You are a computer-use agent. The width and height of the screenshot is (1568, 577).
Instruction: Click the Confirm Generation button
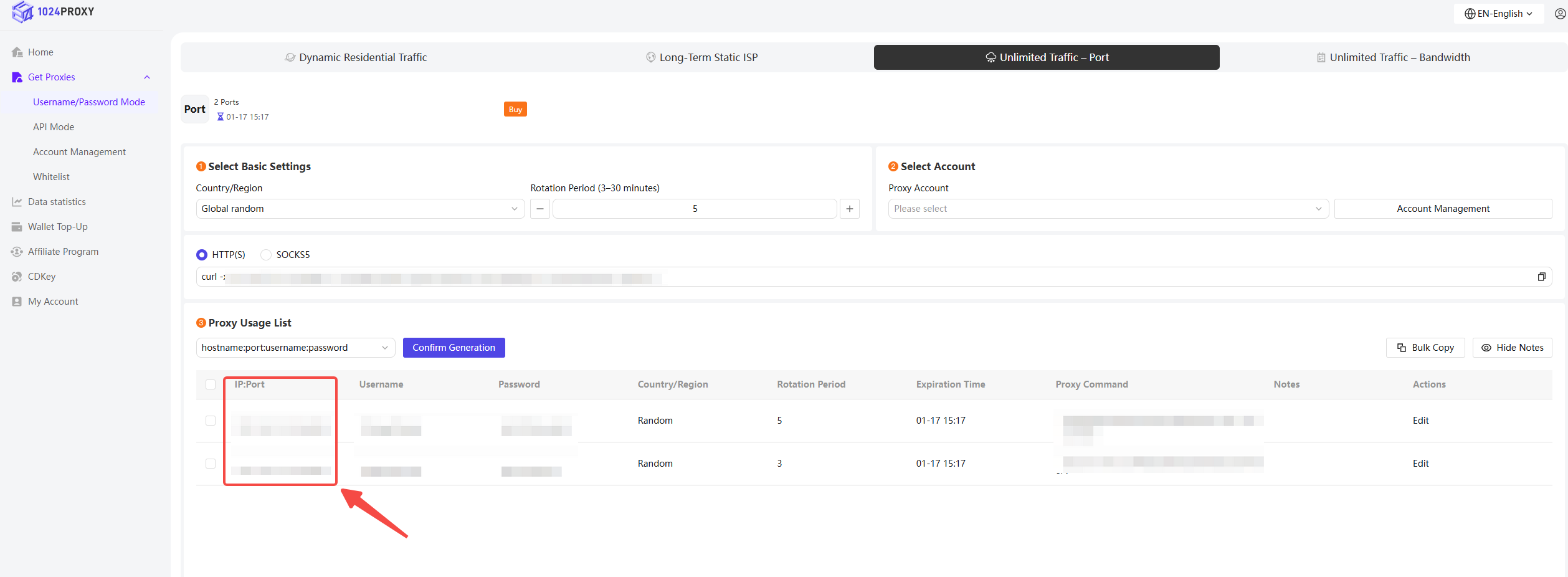click(x=454, y=348)
